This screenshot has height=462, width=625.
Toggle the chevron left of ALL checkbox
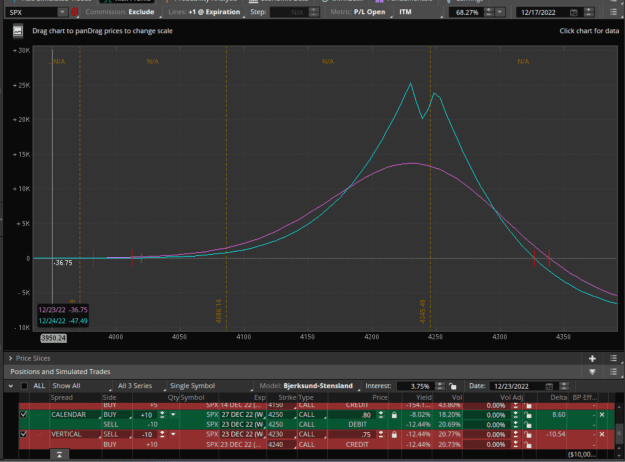pyautogui.click(x=11, y=386)
